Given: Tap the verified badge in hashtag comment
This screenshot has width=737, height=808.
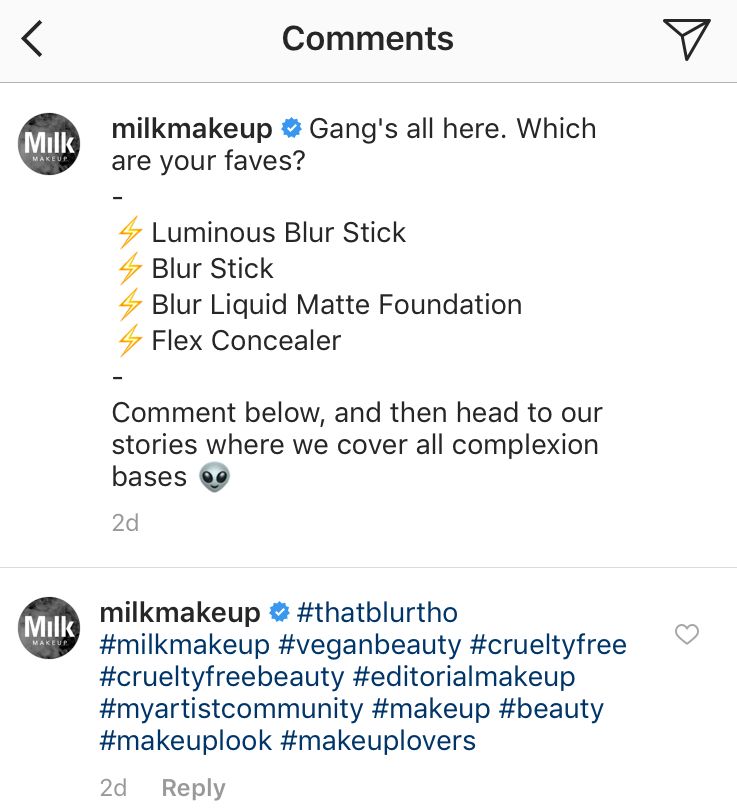Looking at the screenshot, I should click(279, 612).
